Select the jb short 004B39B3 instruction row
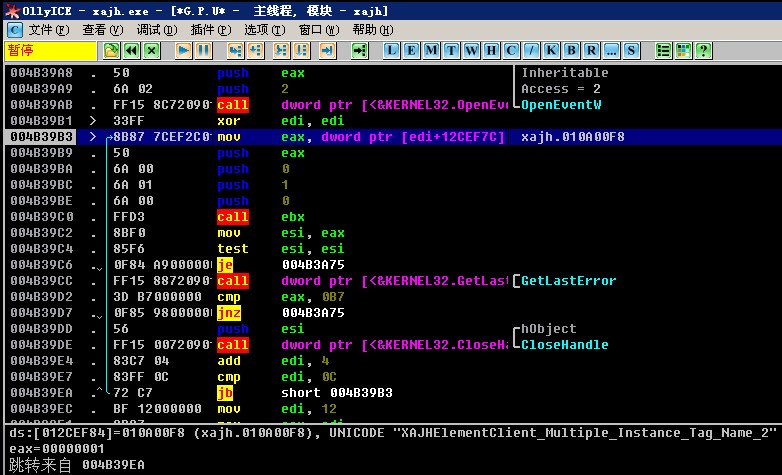 [260, 393]
